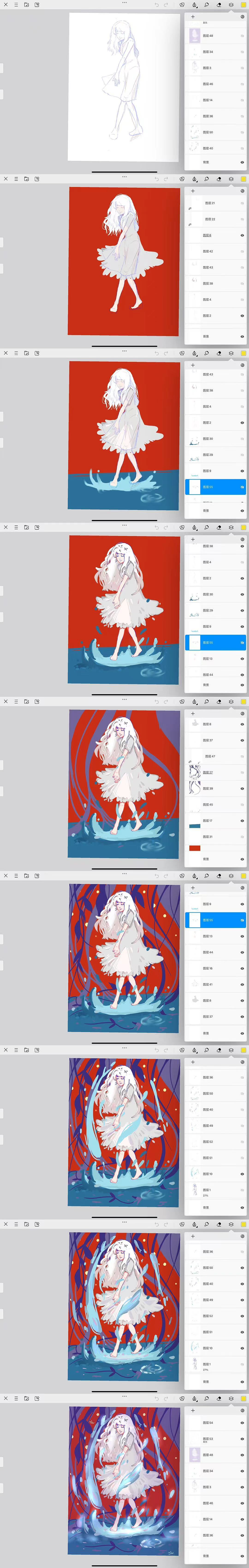Select 图层 34 row in first screenshot

(x=216, y=52)
